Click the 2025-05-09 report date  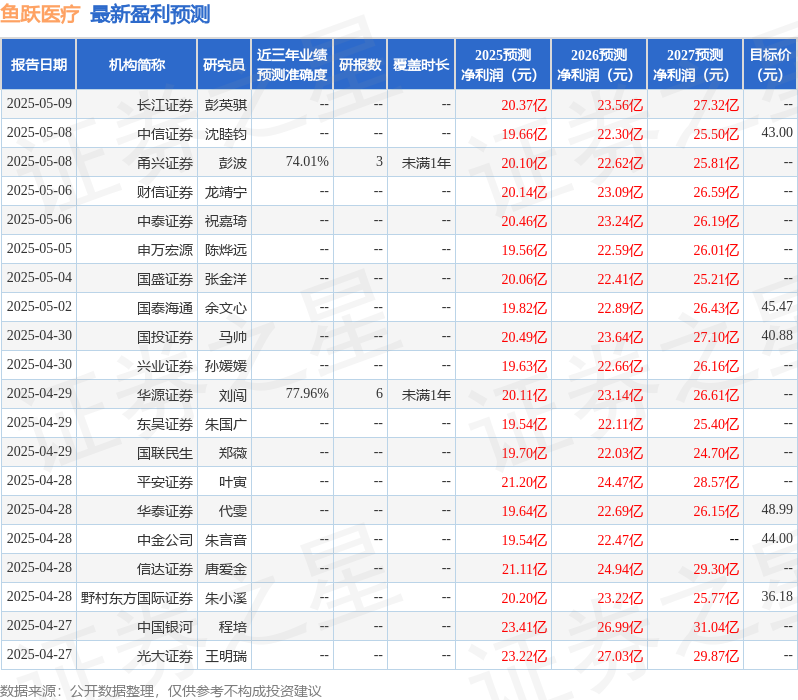pyautogui.click(x=39, y=104)
